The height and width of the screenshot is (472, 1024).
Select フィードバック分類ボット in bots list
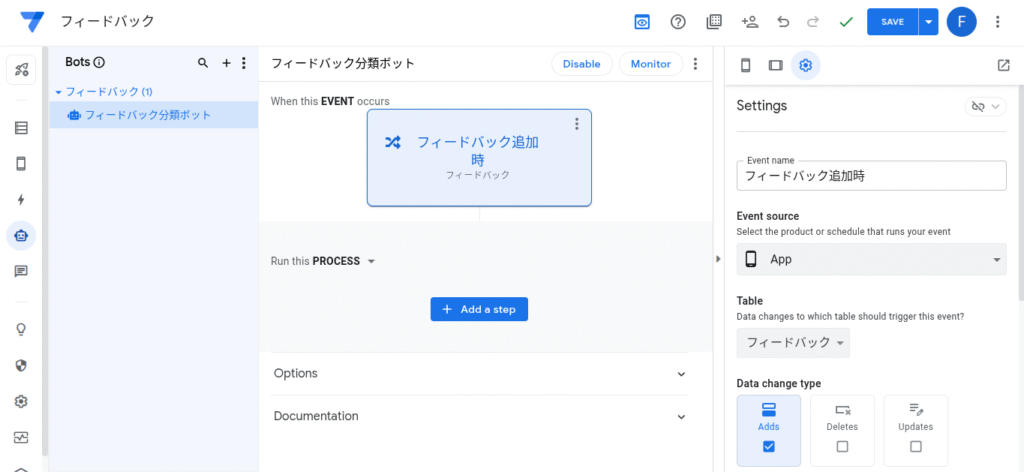[x=148, y=115]
